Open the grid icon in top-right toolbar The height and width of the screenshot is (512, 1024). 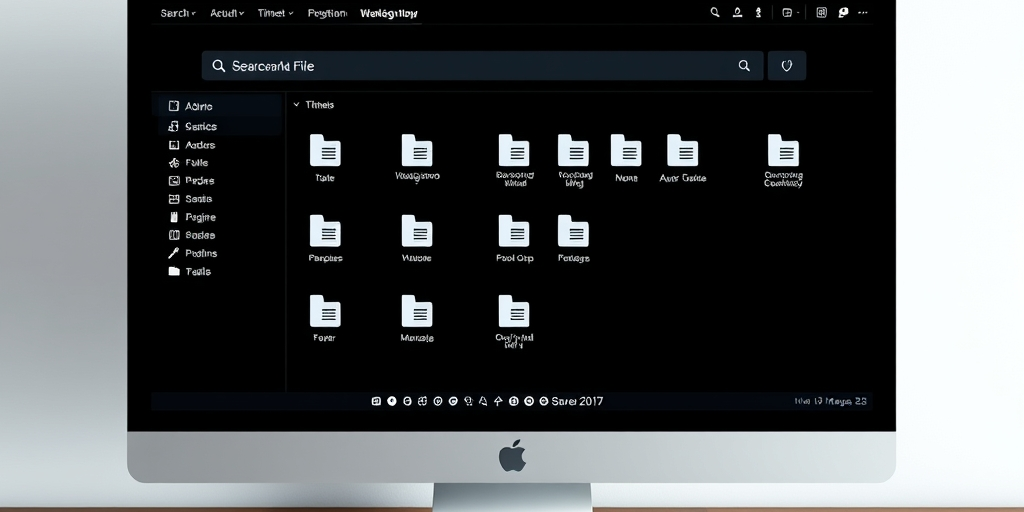click(822, 12)
